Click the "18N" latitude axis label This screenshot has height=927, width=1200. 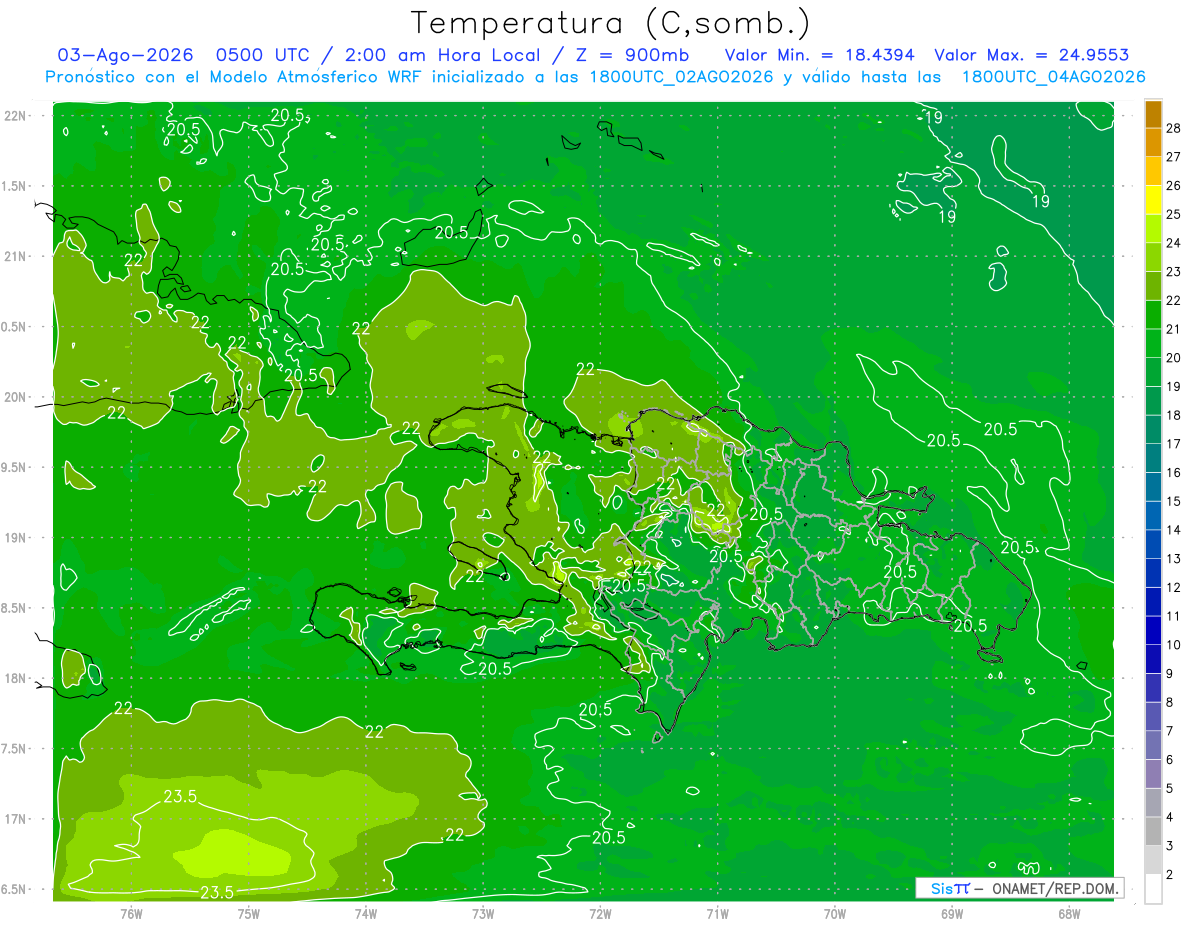tap(17, 679)
